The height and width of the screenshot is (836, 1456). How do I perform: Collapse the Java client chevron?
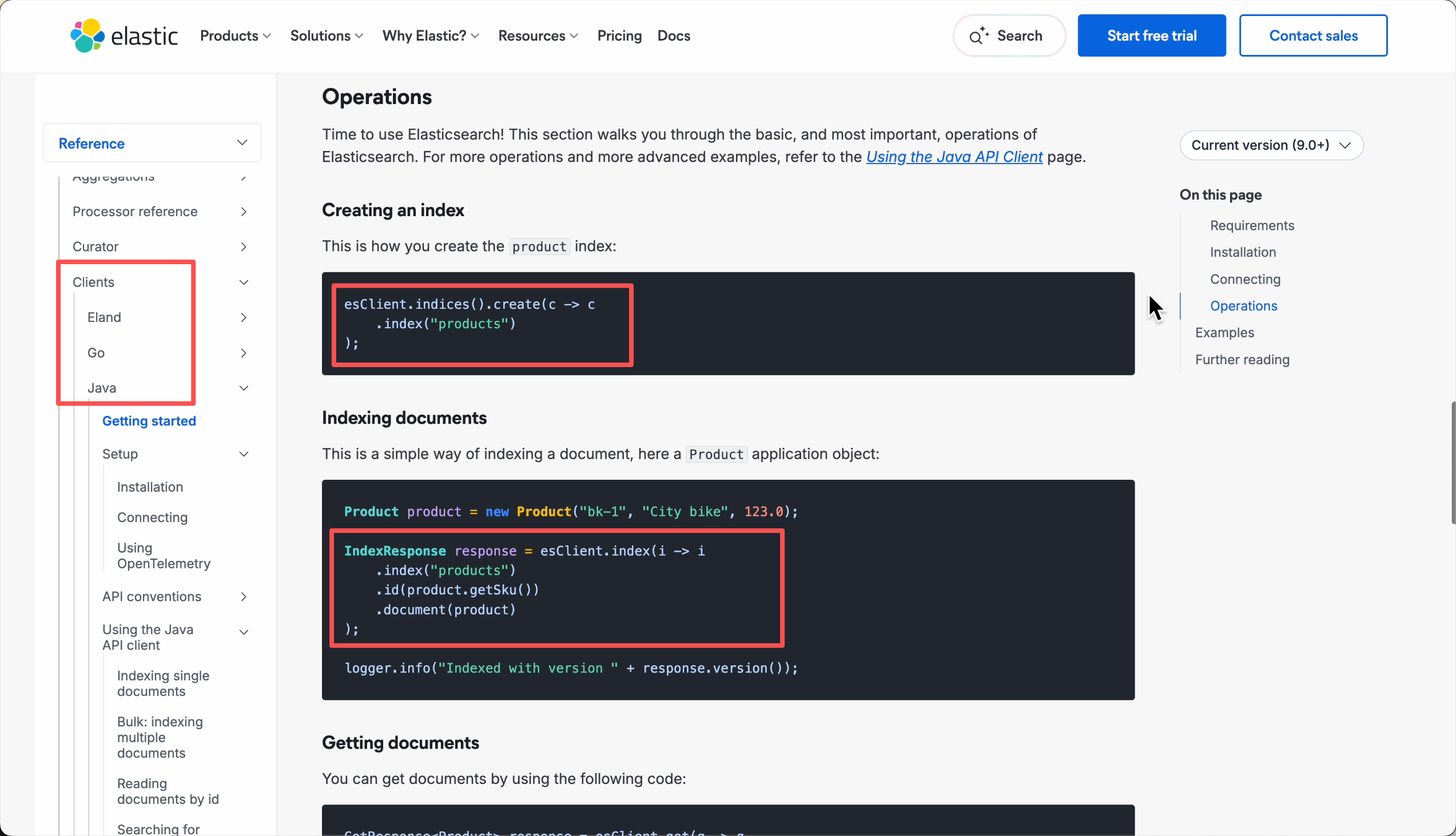[x=244, y=388]
